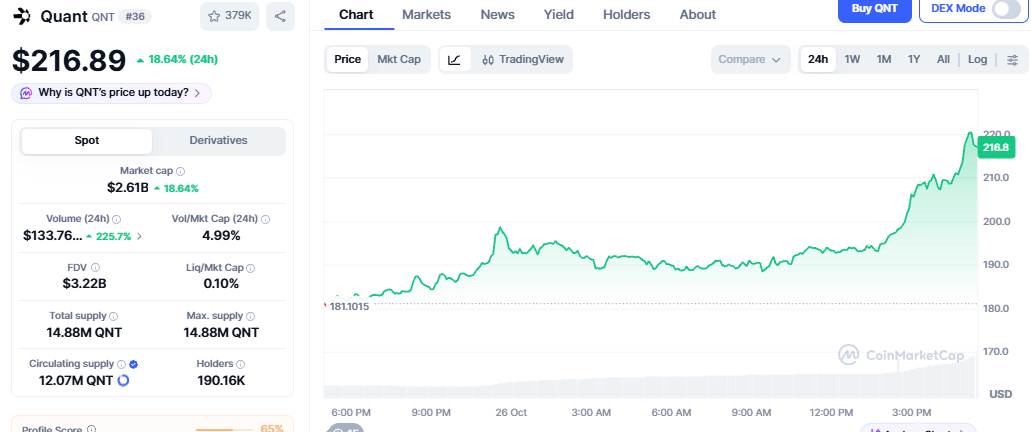Click the $2.61B market cap value
Viewport: 1031px width, 432px height.
pyautogui.click(x=128, y=187)
